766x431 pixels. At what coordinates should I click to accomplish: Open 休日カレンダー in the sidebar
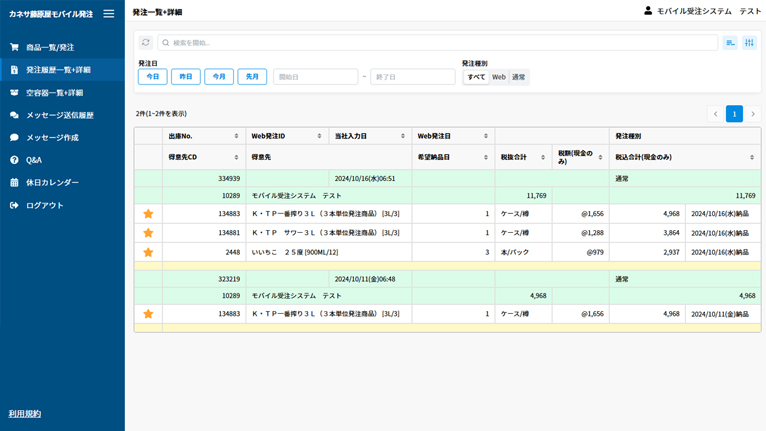(52, 183)
